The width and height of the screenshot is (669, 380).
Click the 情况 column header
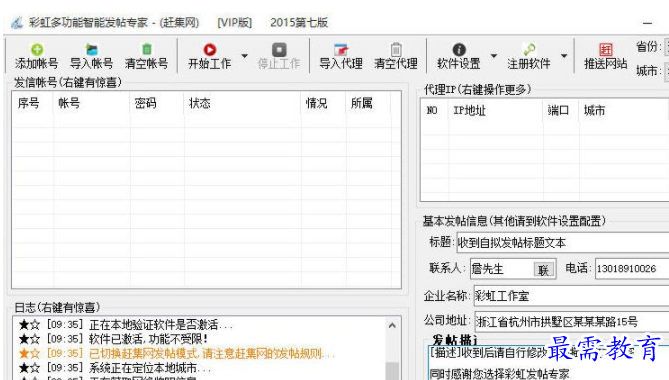tap(323, 103)
